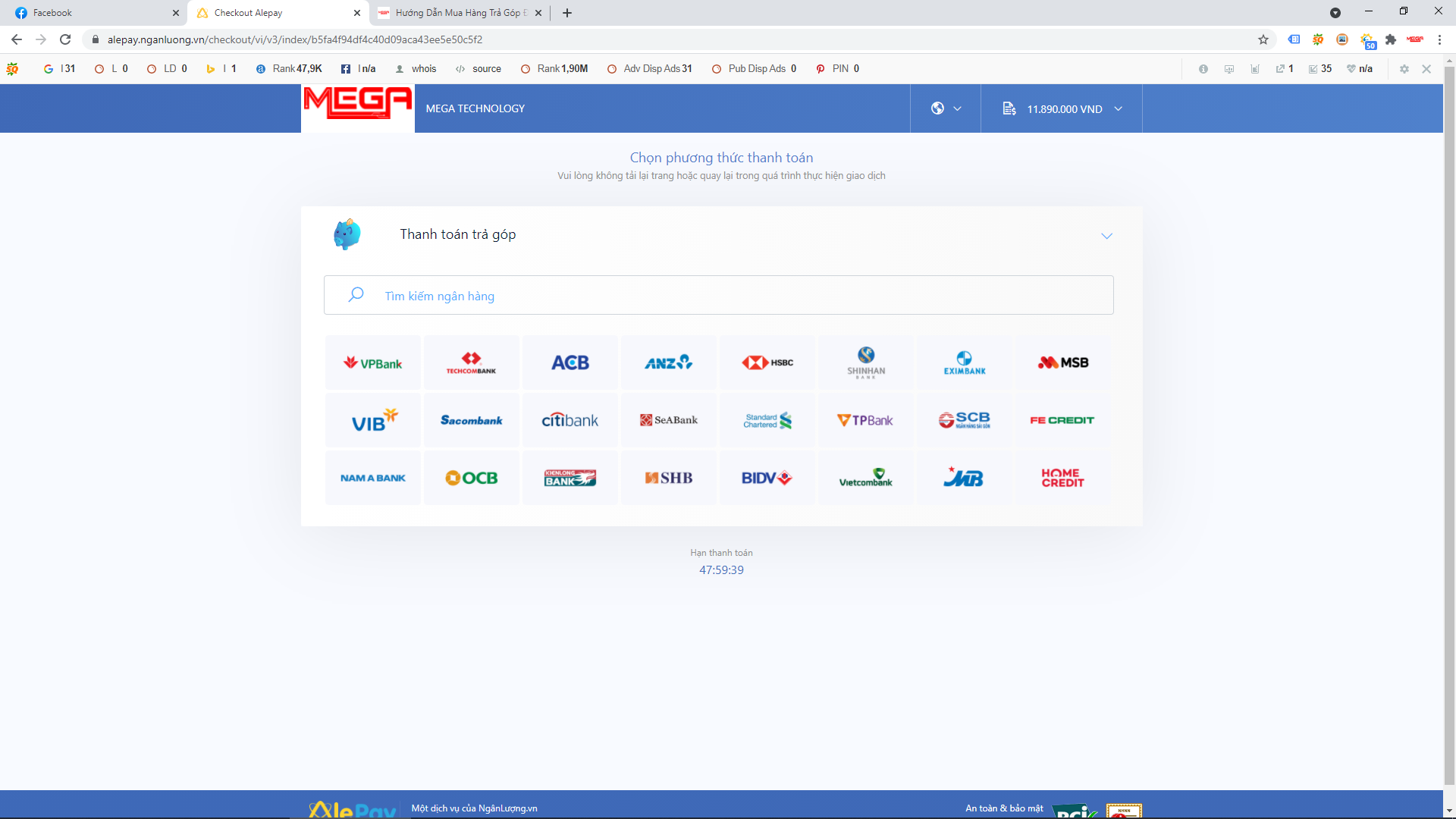This screenshot has height=819, width=1456.
Task: Choose MSB bank
Action: click(x=1063, y=363)
